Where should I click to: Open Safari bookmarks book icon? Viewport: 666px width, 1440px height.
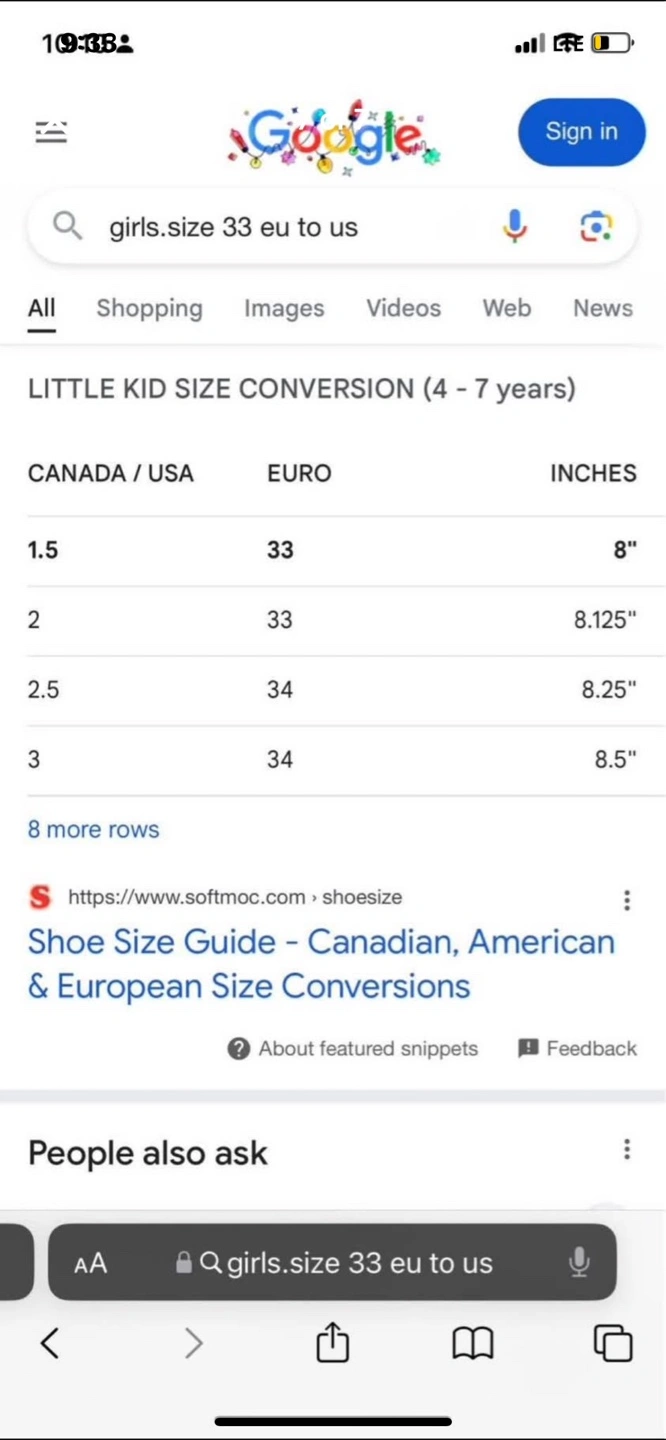(x=473, y=1343)
